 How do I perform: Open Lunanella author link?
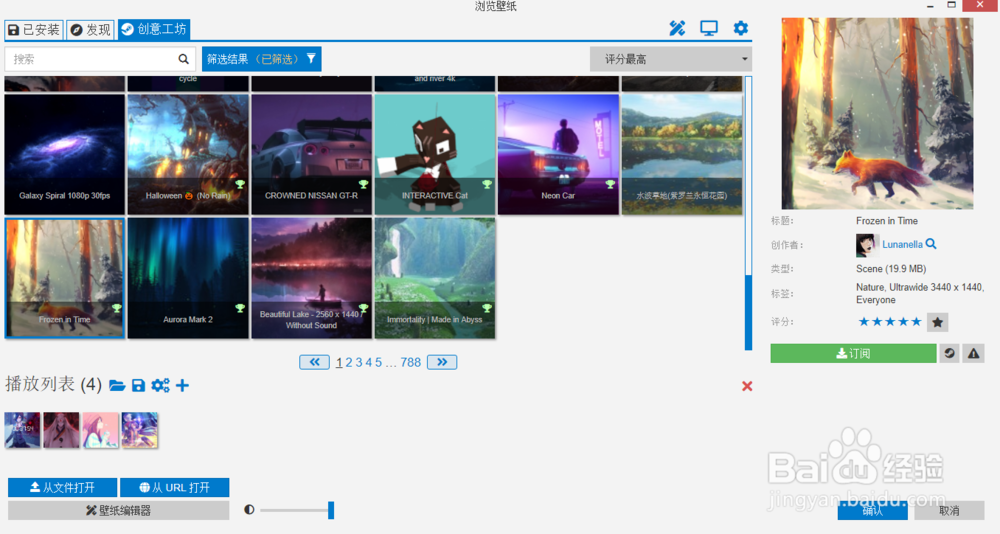902,244
